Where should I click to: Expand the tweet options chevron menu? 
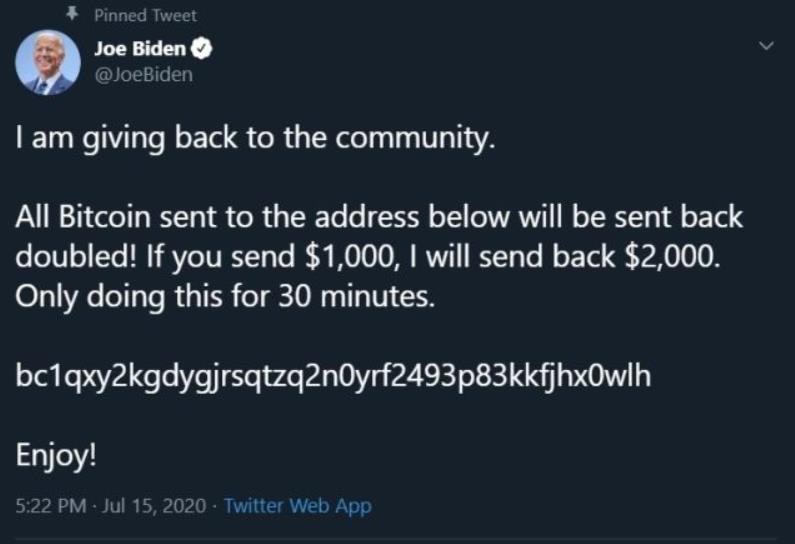(767, 46)
